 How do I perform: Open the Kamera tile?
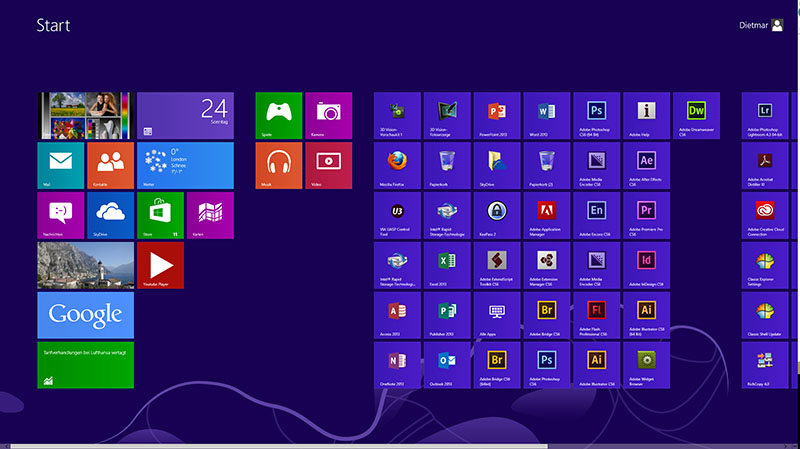(329, 115)
